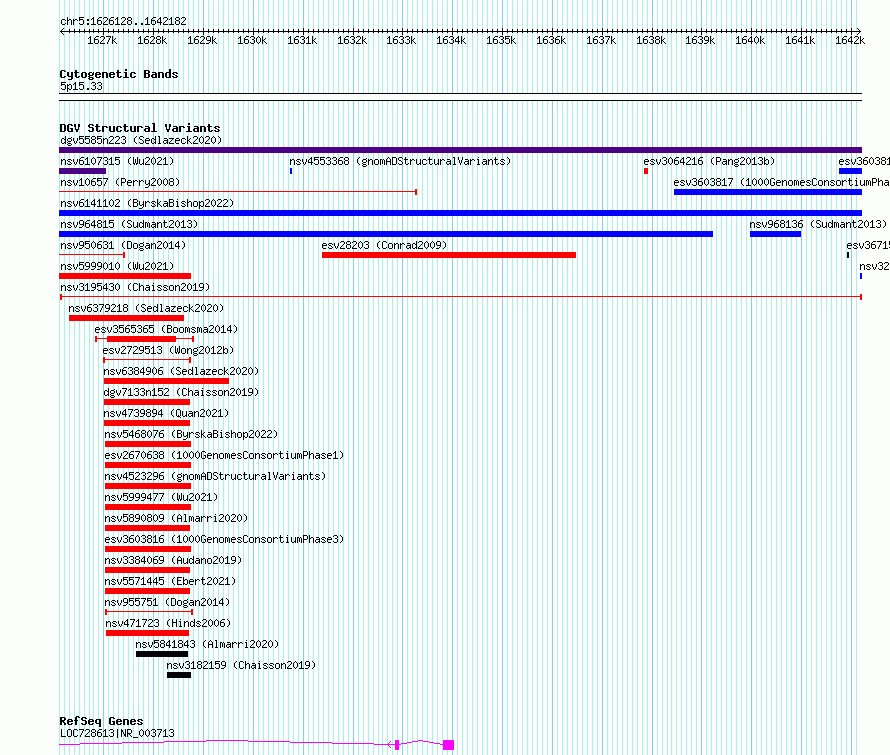890x755 pixels.
Task: Click nsv4523296 (gnomADStructuralVariants) label
Action: pyautogui.click(x=215, y=476)
